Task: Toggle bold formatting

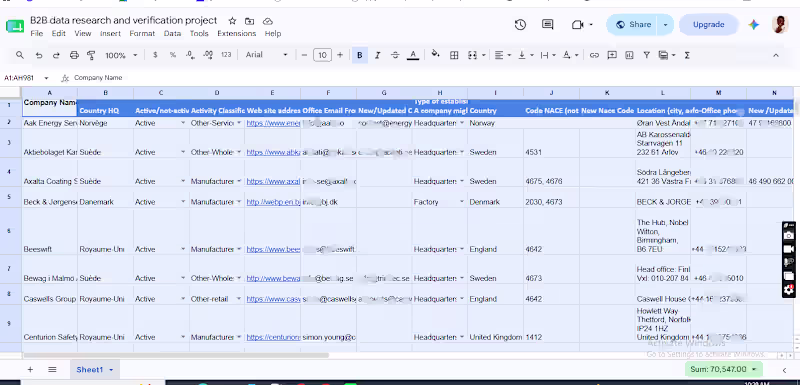Action: tap(359, 55)
